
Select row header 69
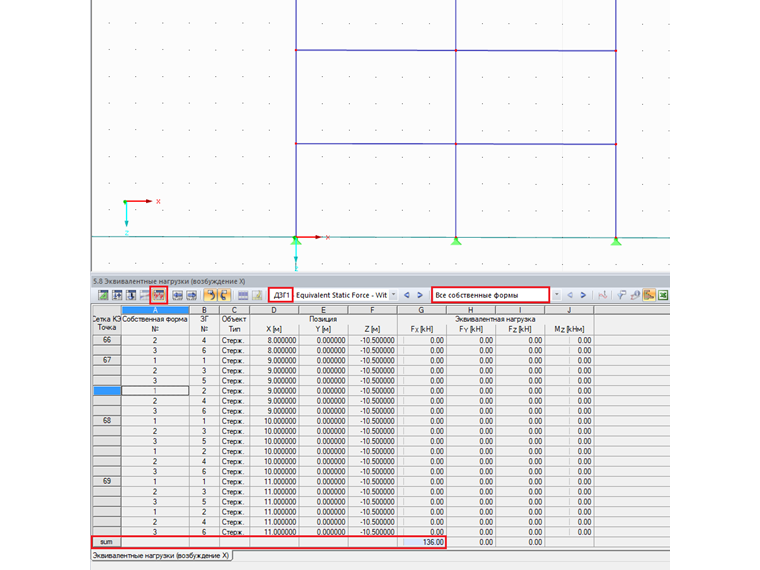(107, 481)
